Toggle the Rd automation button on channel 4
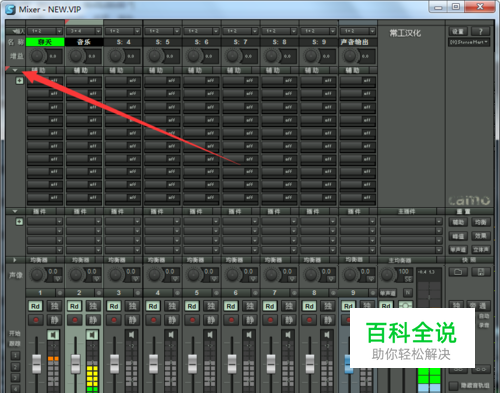This screenshot has height=393, width=500. [153, 306]
